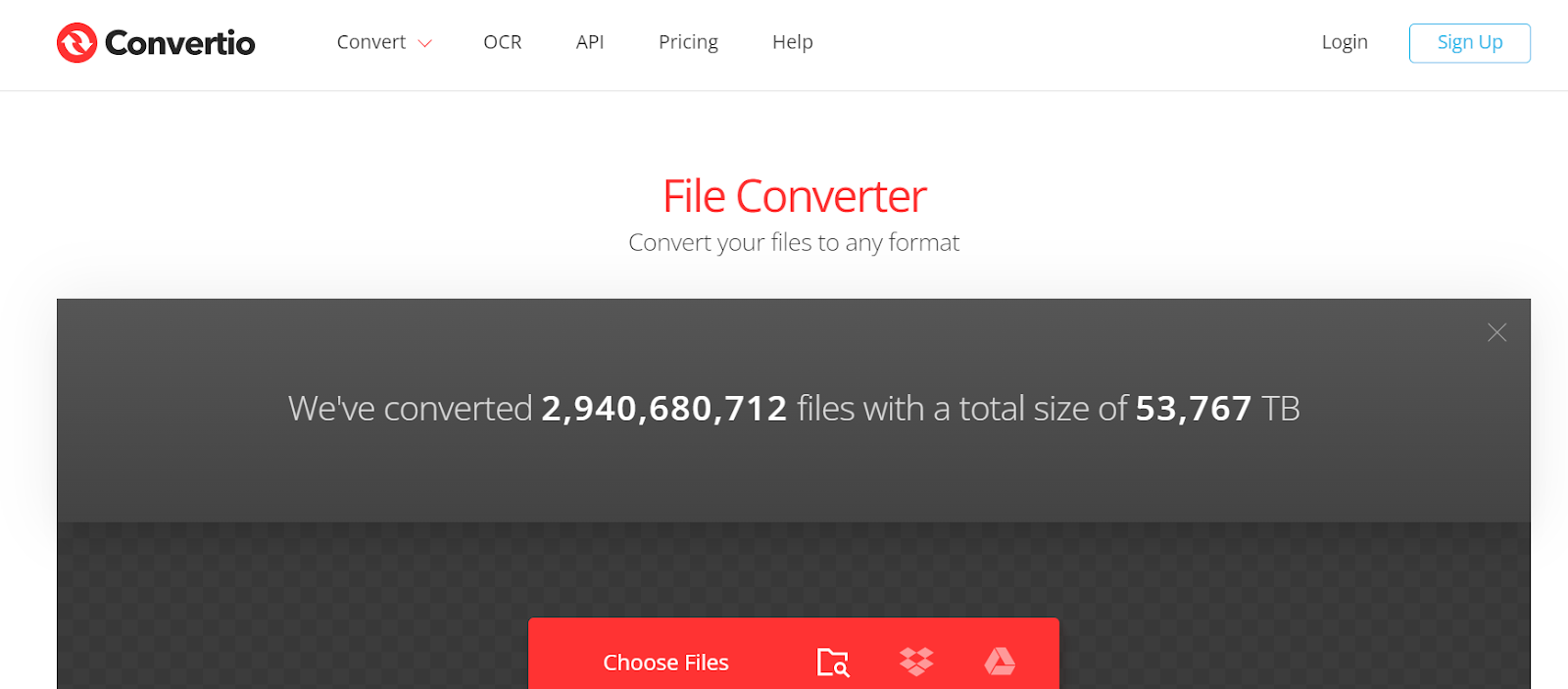Screen dimensions: 1568x689
Task: Expand the red chevron beside Convert
Action: [x=425, y=43]
